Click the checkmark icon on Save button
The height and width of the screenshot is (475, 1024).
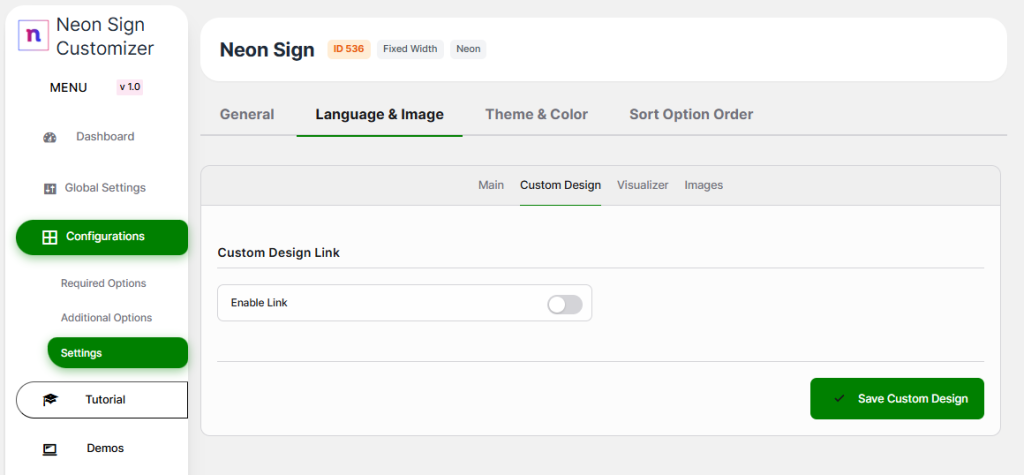(x=839, y=399)
